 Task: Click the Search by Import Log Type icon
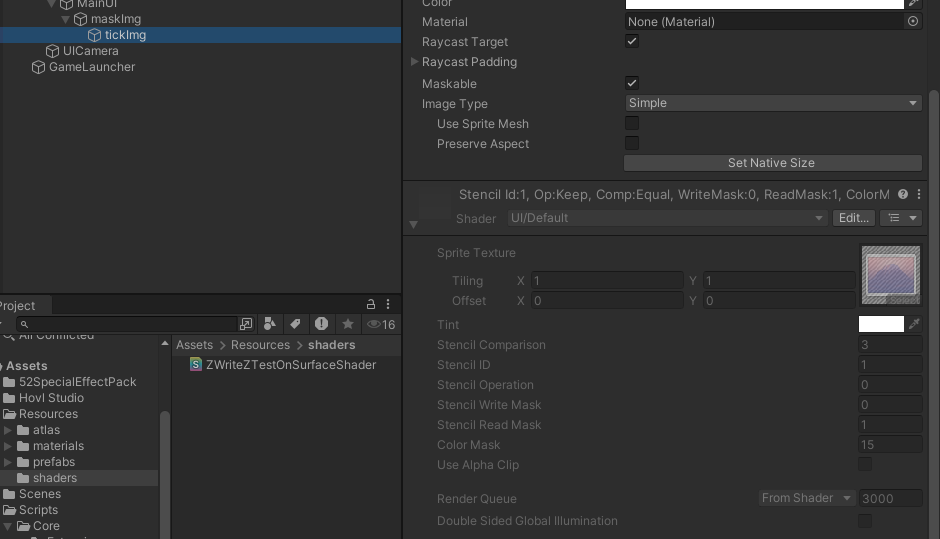321,324
